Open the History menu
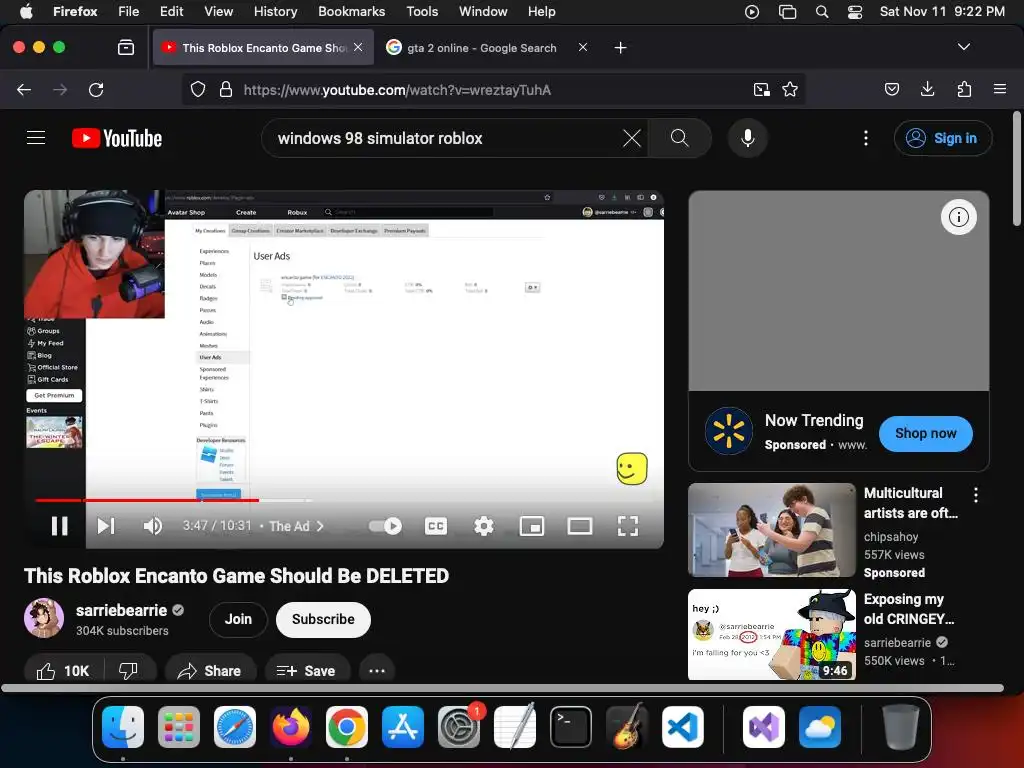The width and height of the screenshot is (1024, 768). point(275,11)
